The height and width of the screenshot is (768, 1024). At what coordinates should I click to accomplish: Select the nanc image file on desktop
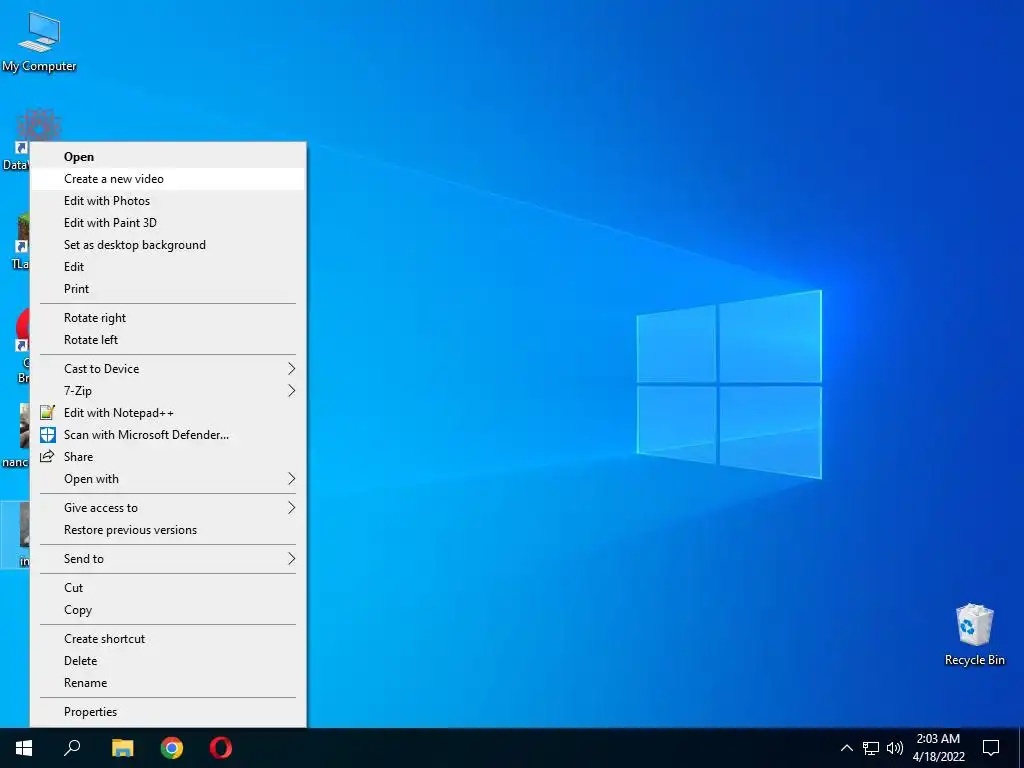(x=16, y=436)
